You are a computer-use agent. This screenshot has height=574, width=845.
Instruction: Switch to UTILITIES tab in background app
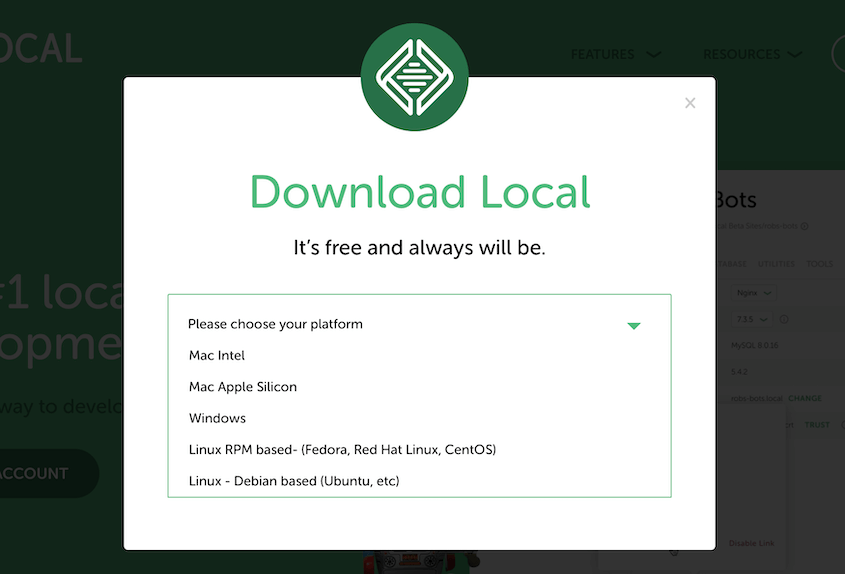(776, 264)
